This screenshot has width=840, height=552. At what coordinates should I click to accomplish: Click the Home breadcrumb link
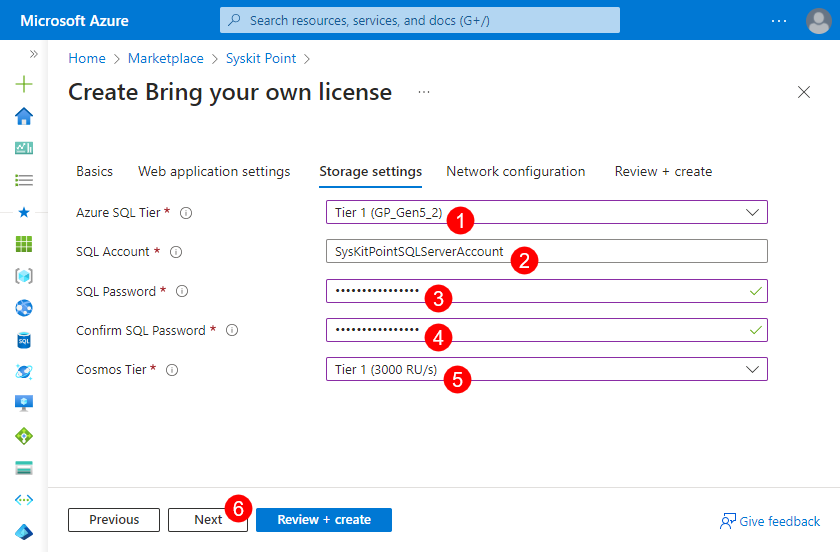(x=87, y=58)
